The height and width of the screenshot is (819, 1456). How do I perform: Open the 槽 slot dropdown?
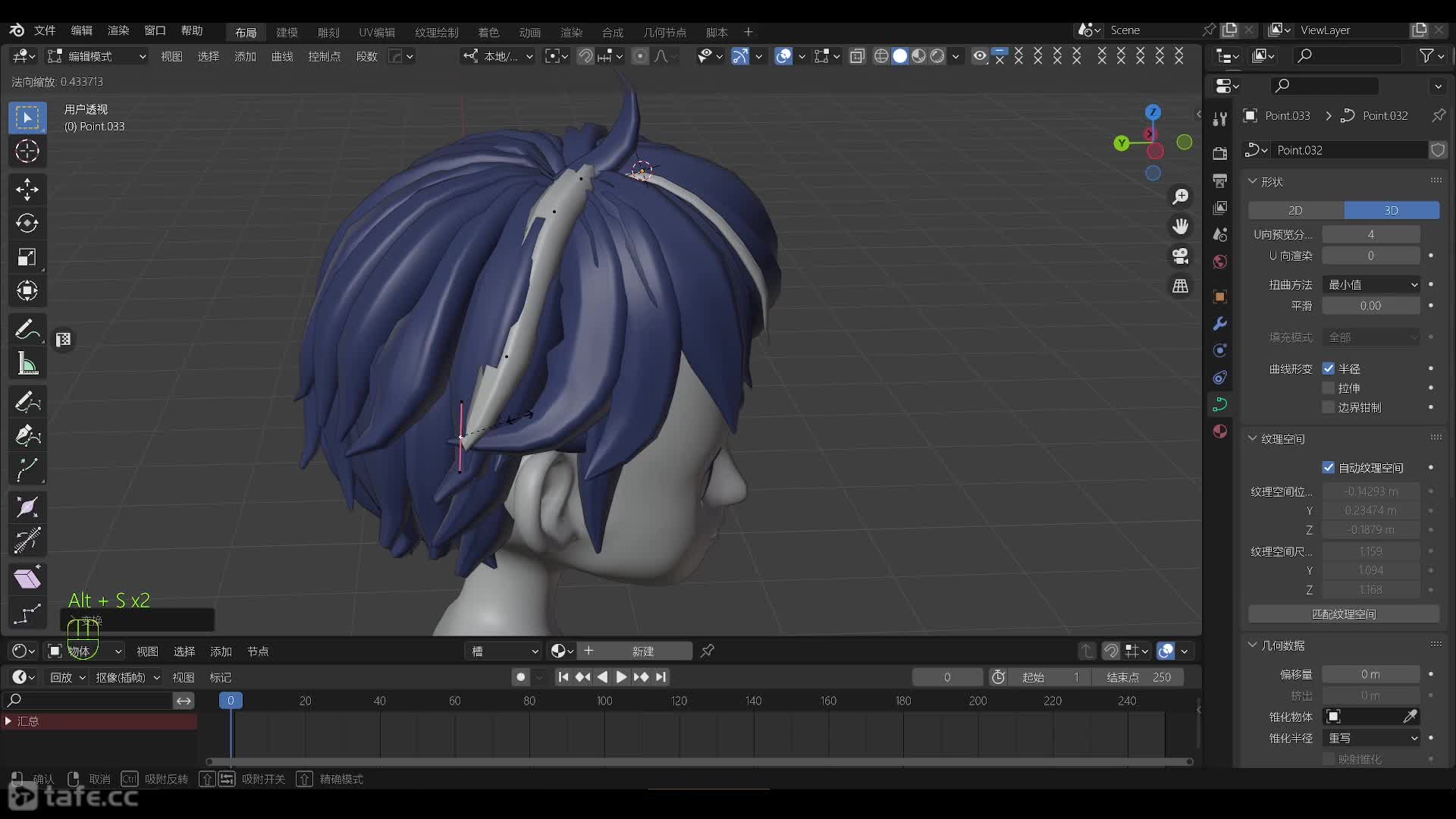coord(504,651)
